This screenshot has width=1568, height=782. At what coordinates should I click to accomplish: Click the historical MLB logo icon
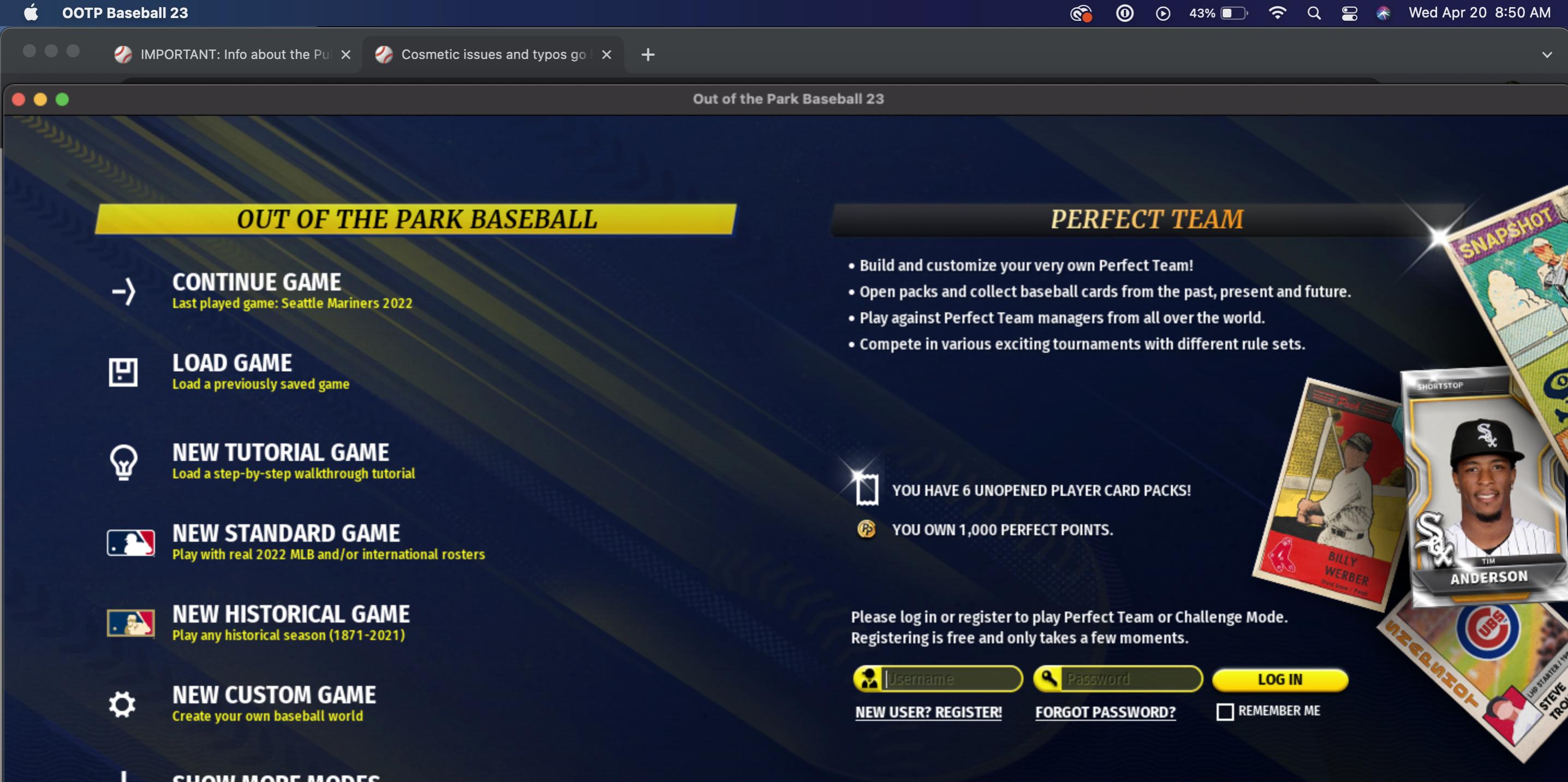coord(131,623)
